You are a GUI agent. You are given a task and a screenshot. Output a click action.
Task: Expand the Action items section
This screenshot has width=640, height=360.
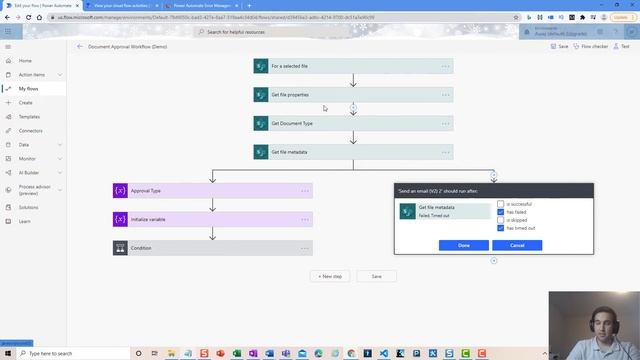(60, 75)
